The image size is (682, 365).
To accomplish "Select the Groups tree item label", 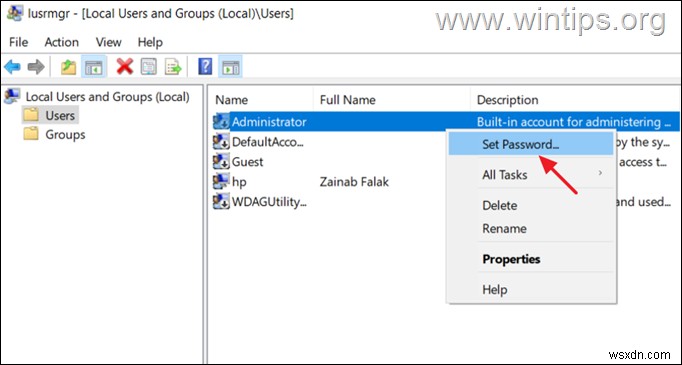I will click(x=65, y=134).
